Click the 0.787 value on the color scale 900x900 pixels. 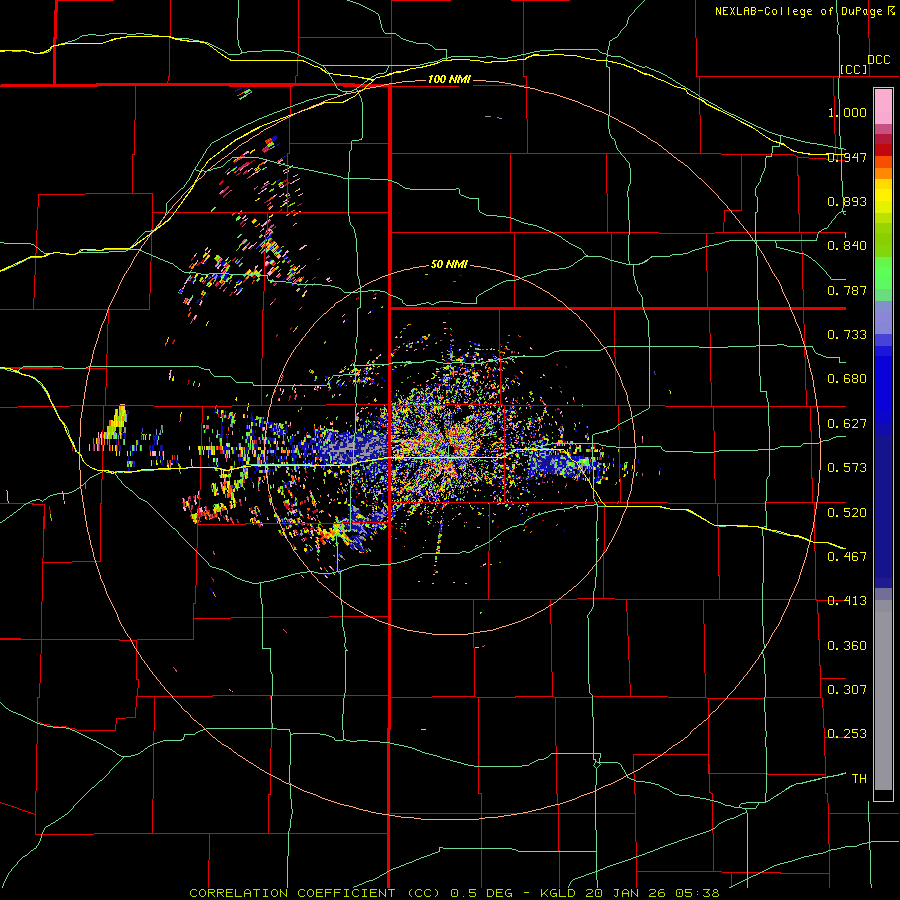pos(847,290)
